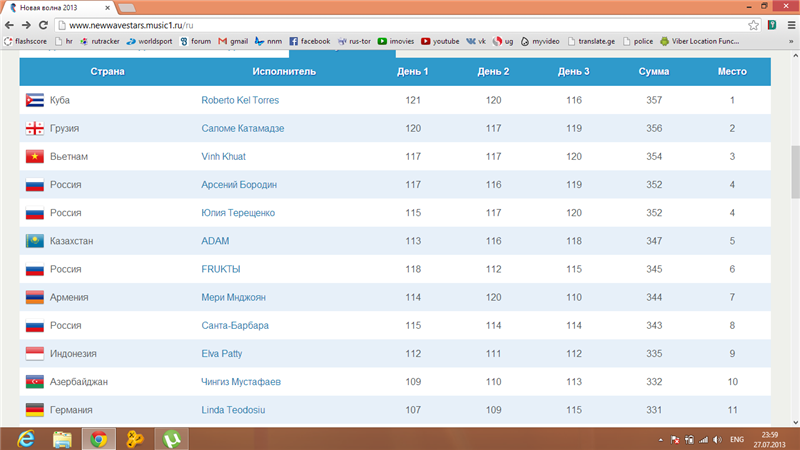Click the Сумма column header
Viewport: 800px width, 450px height.
point(654,71)
